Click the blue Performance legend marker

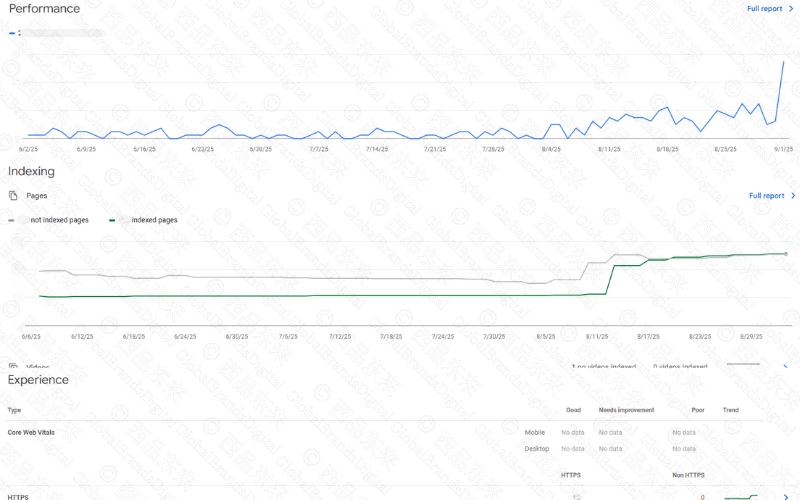tap(12, 33)
